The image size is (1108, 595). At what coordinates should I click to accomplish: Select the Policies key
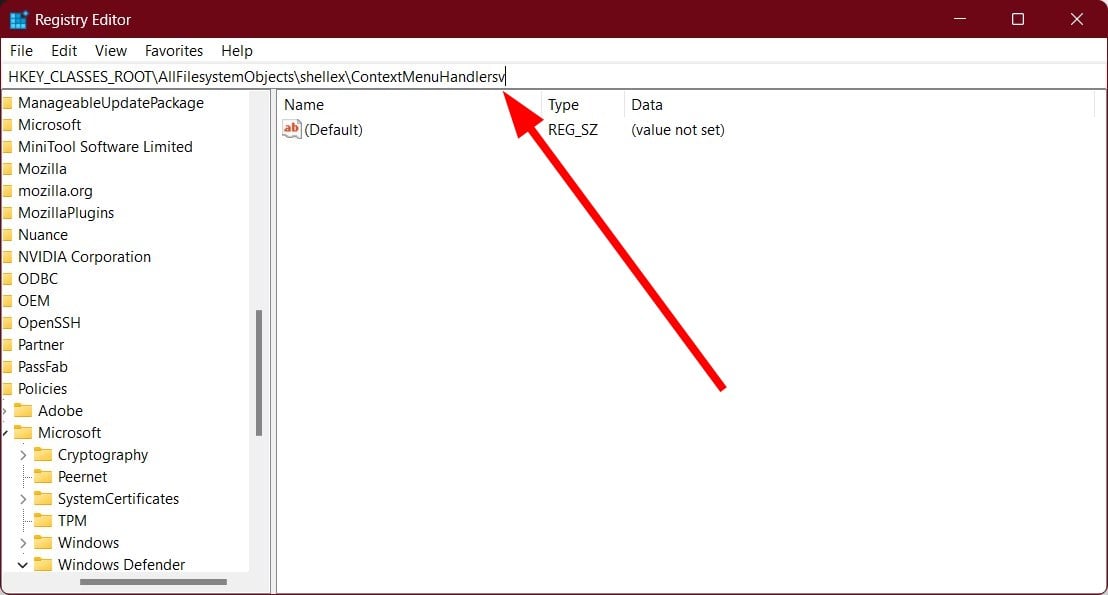(x=42, y=389)
